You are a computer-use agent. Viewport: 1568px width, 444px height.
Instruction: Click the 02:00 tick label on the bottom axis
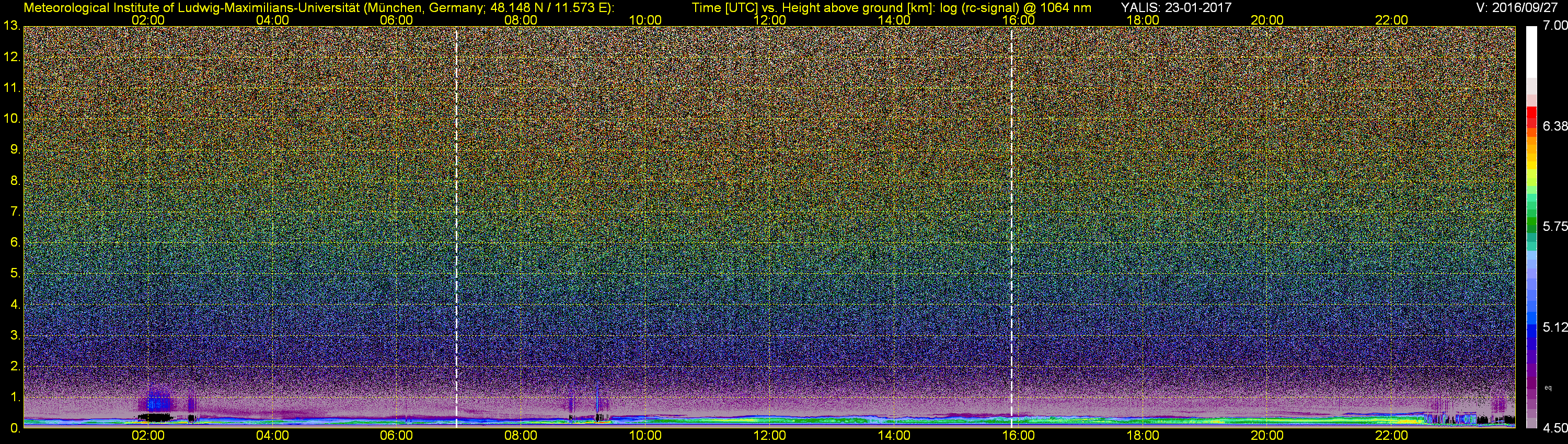click(148, 436)
